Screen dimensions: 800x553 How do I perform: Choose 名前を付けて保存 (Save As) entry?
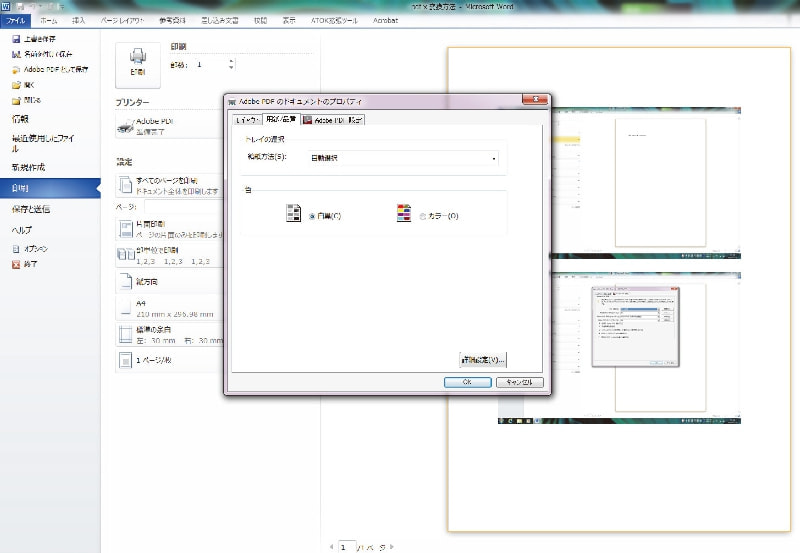pyautogui.click(x=42, y=54)
